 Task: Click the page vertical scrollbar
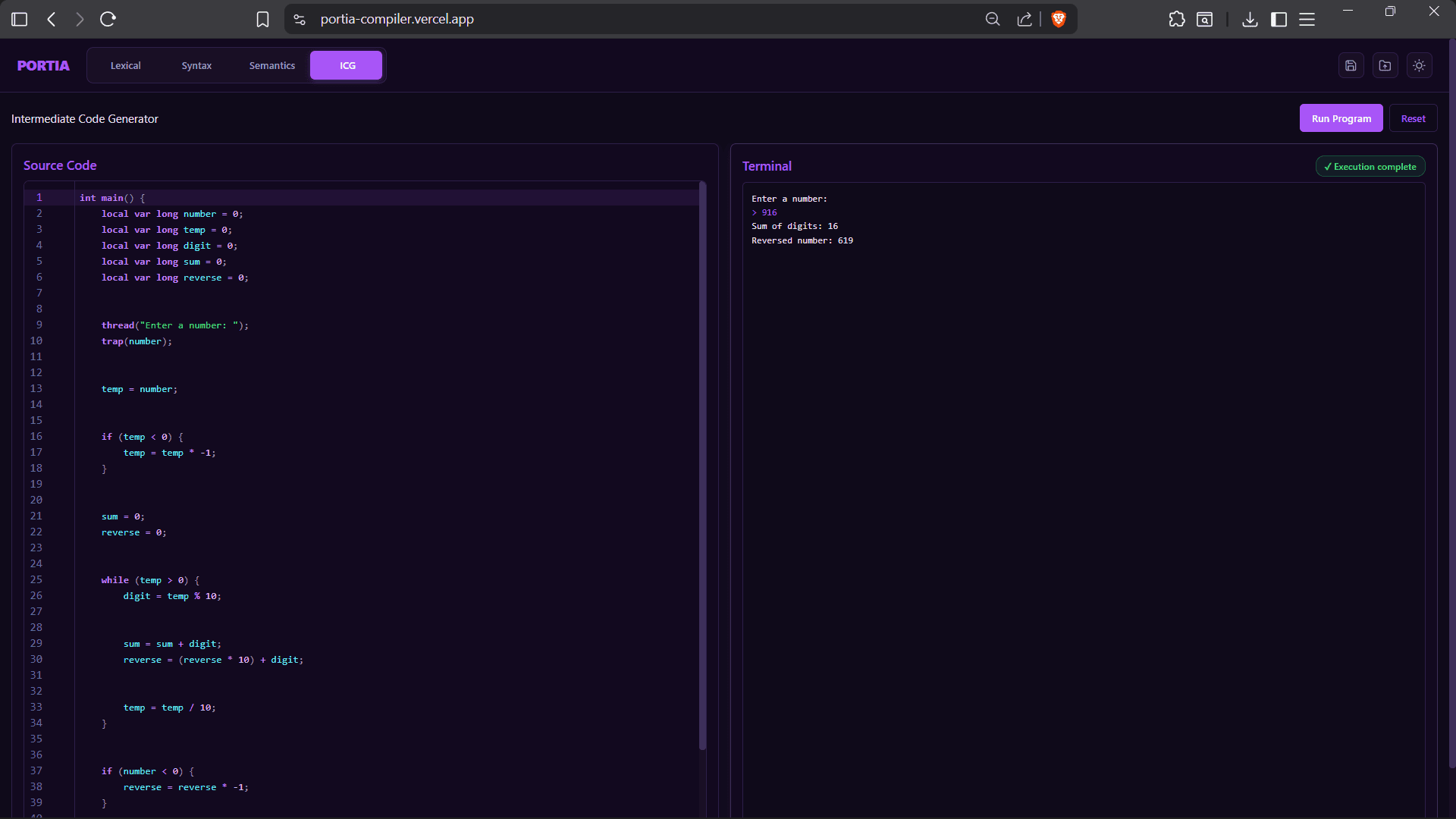click(1451, 402)
